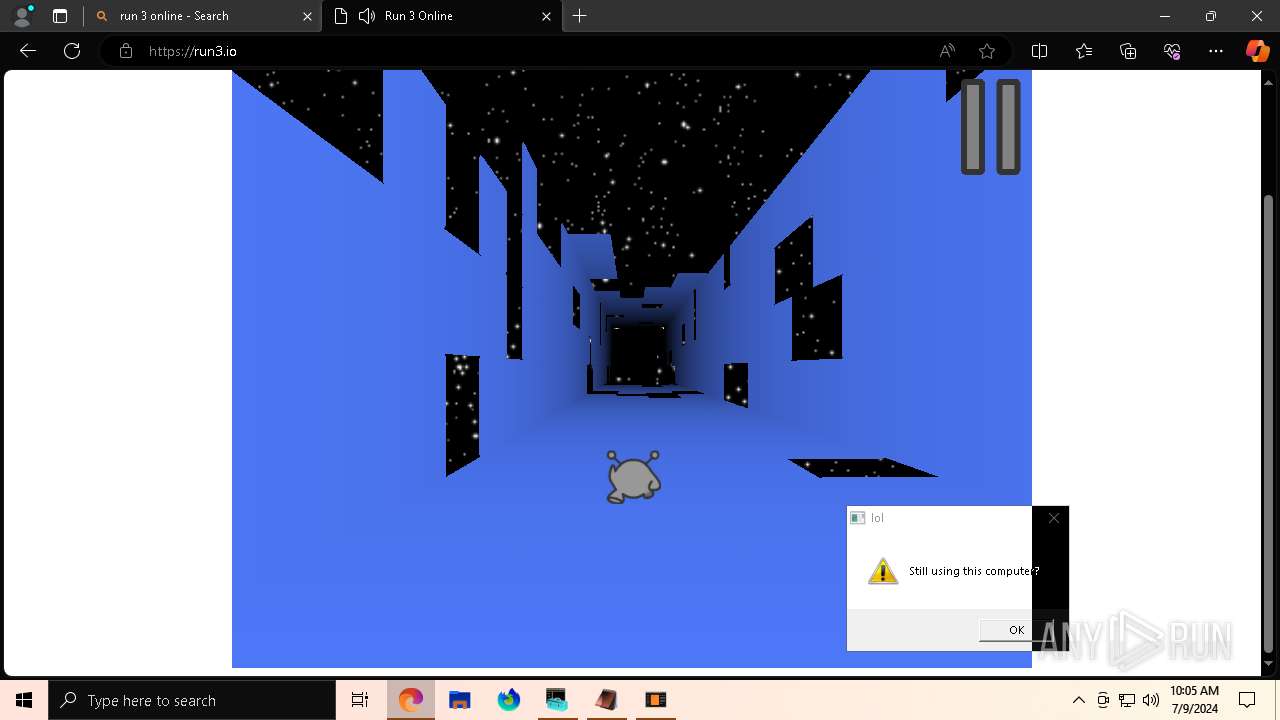Show hidden system tray icons
The width and height of the screenshot is (1280, 720).
pyautogui.click(x=1078, y=700)
